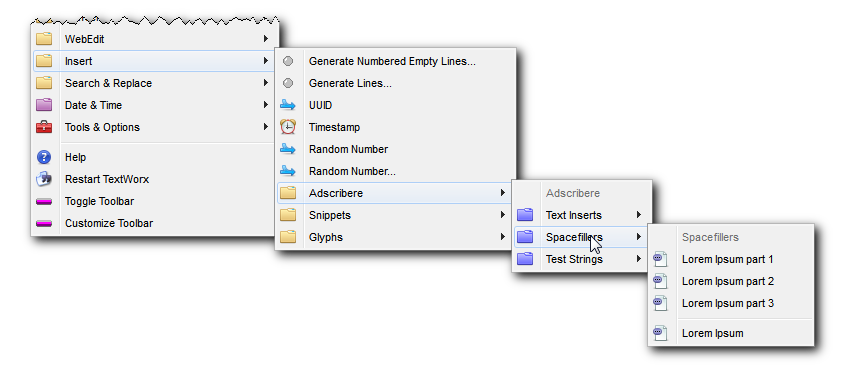Click the gray circle icon beside Generate Lines
Image resolution: width=848 pixels, height=381 pixels.
(x=288, y=83)
